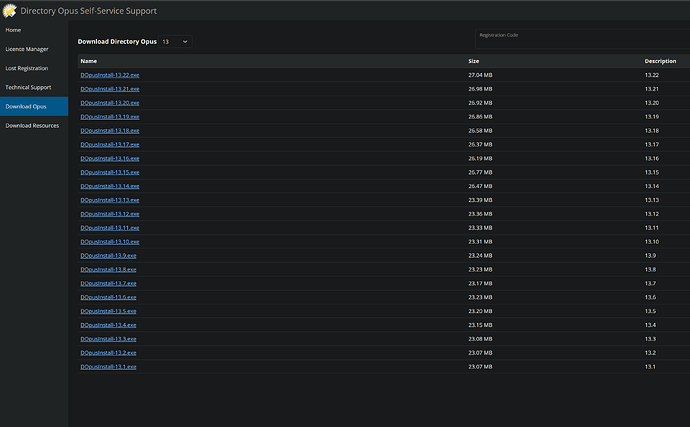The height and width of the screenshot is (427, 690).
Task: Select Download Opus in sidebar
Action: click(x=34, y=107)
